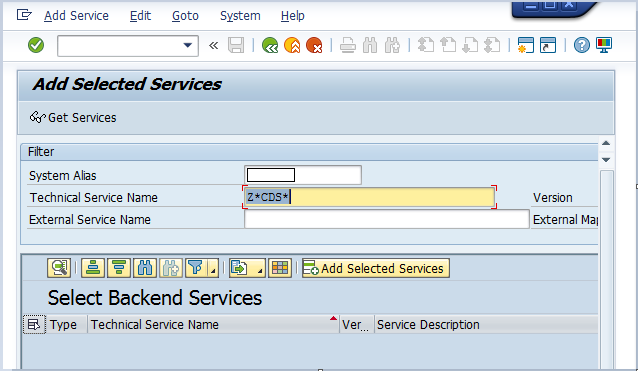Click the window menu icon left of Add Service
The width and height of the screenshot is (638, 371).
click(24, 15)
